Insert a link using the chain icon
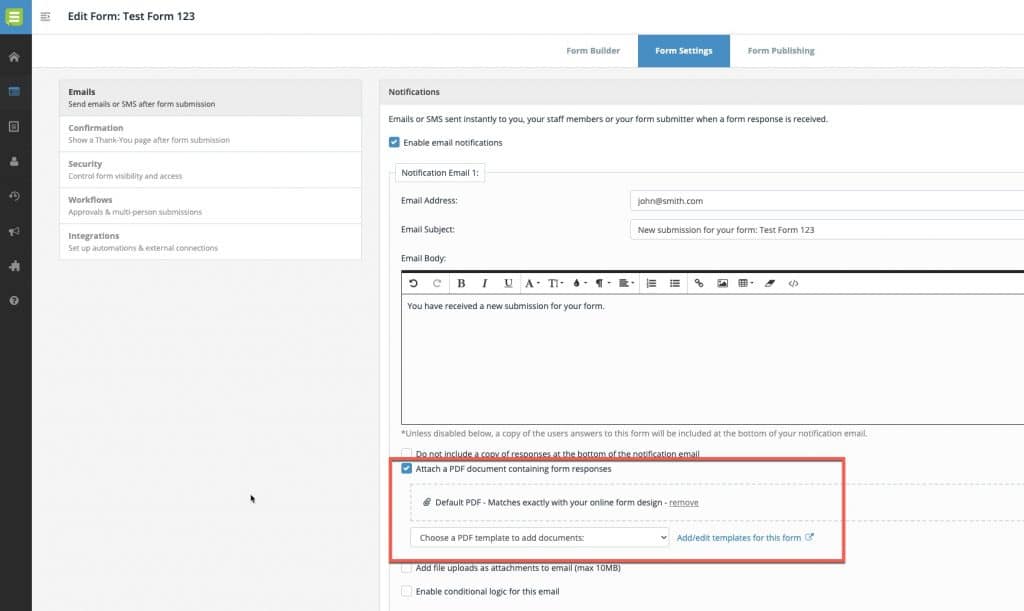Image resolution: width=1024 pixels, height=611 pixels. (x=699, y=283)
